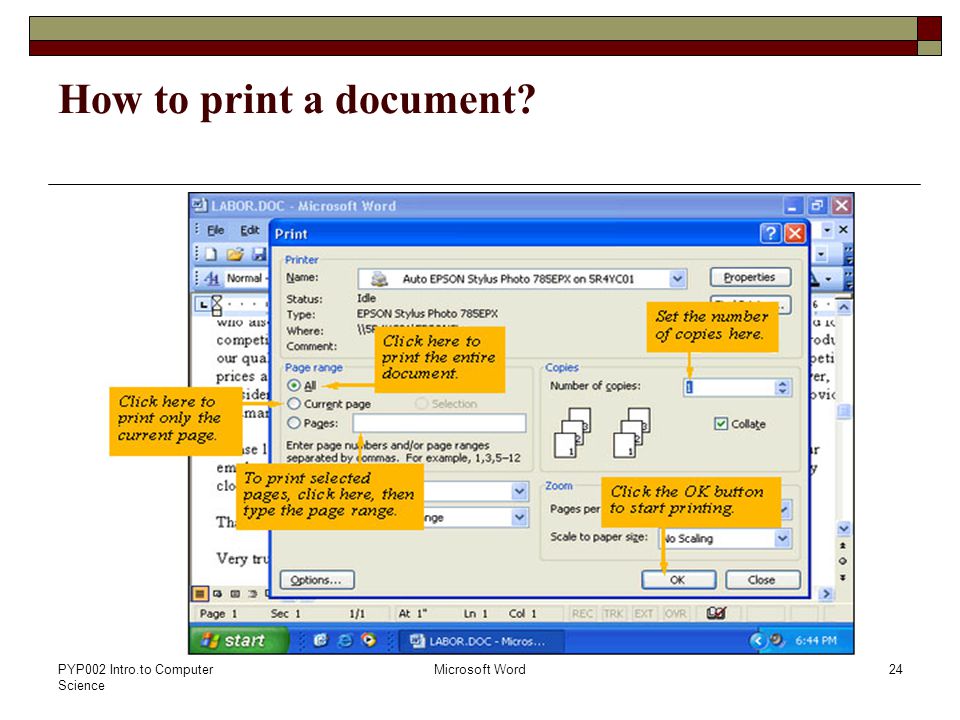Open the Styles and Formatting icon
960x720 pixels.
coord(212,279)
